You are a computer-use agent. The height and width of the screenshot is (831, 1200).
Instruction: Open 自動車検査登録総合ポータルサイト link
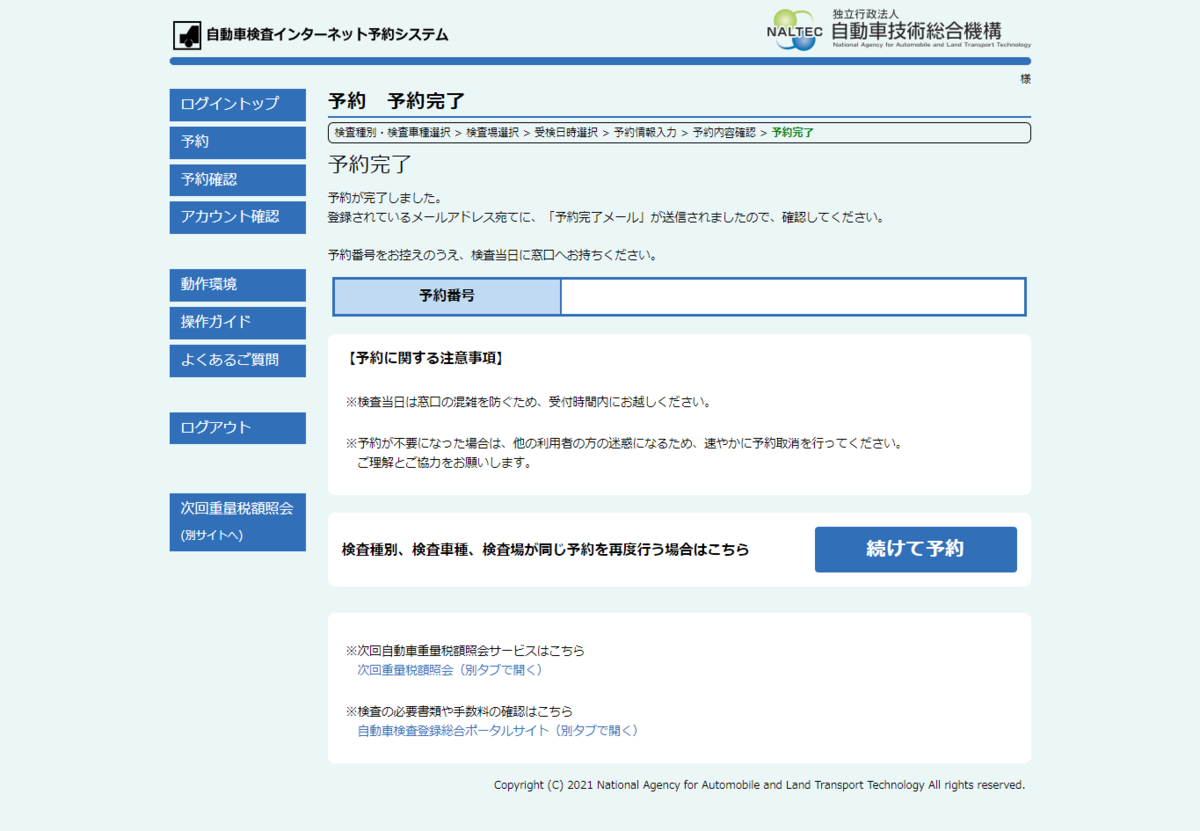[497, 731]
